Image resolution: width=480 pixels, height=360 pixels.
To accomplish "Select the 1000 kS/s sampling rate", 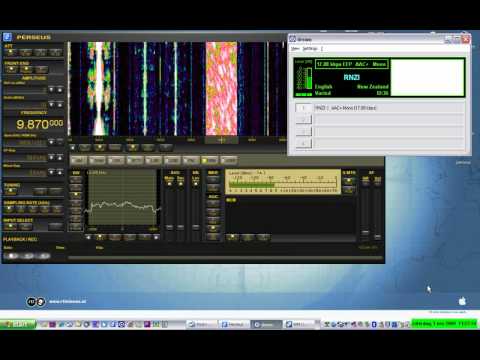I will click(45, 209).
